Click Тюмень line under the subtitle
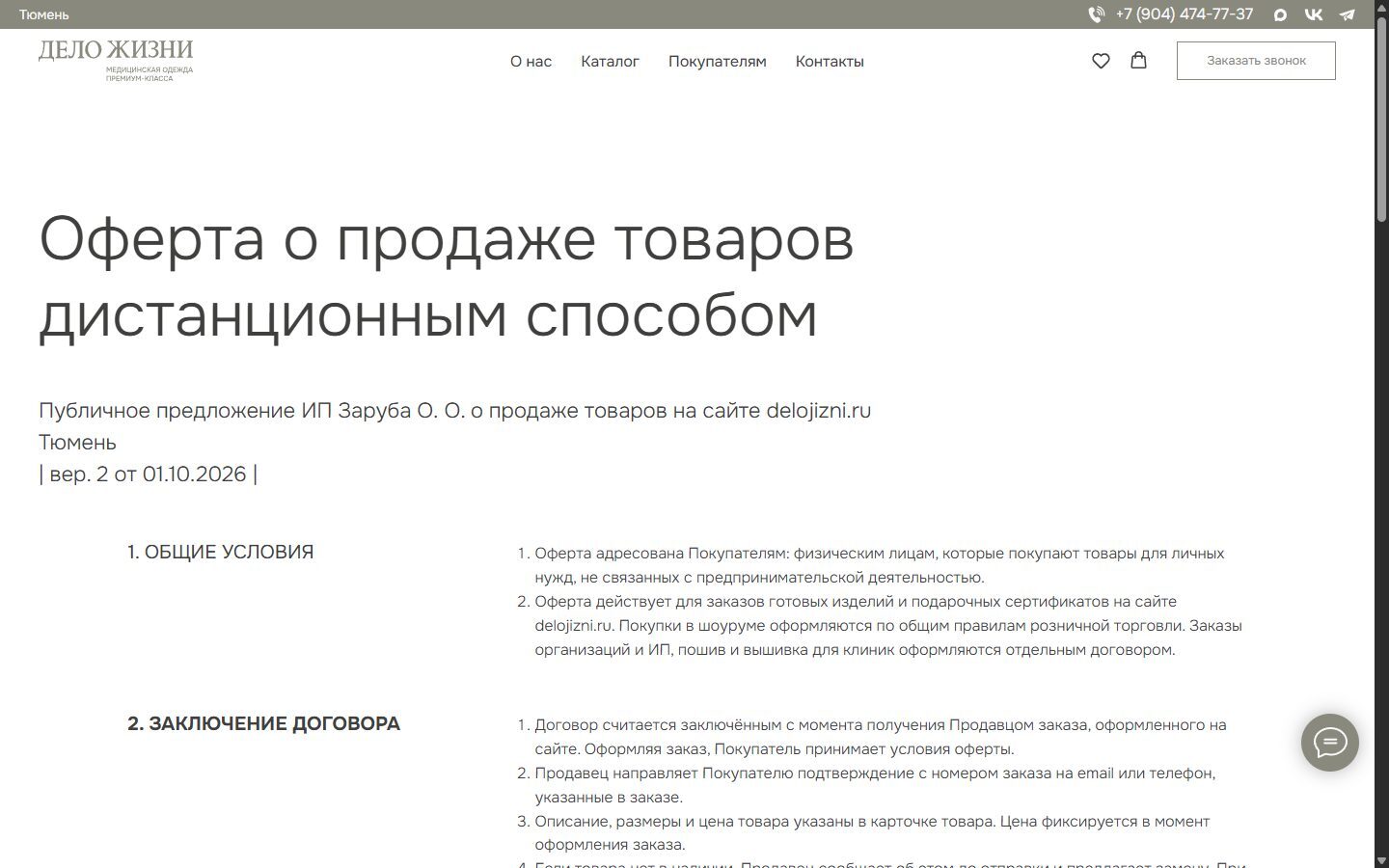 click(x=77, y=443)
